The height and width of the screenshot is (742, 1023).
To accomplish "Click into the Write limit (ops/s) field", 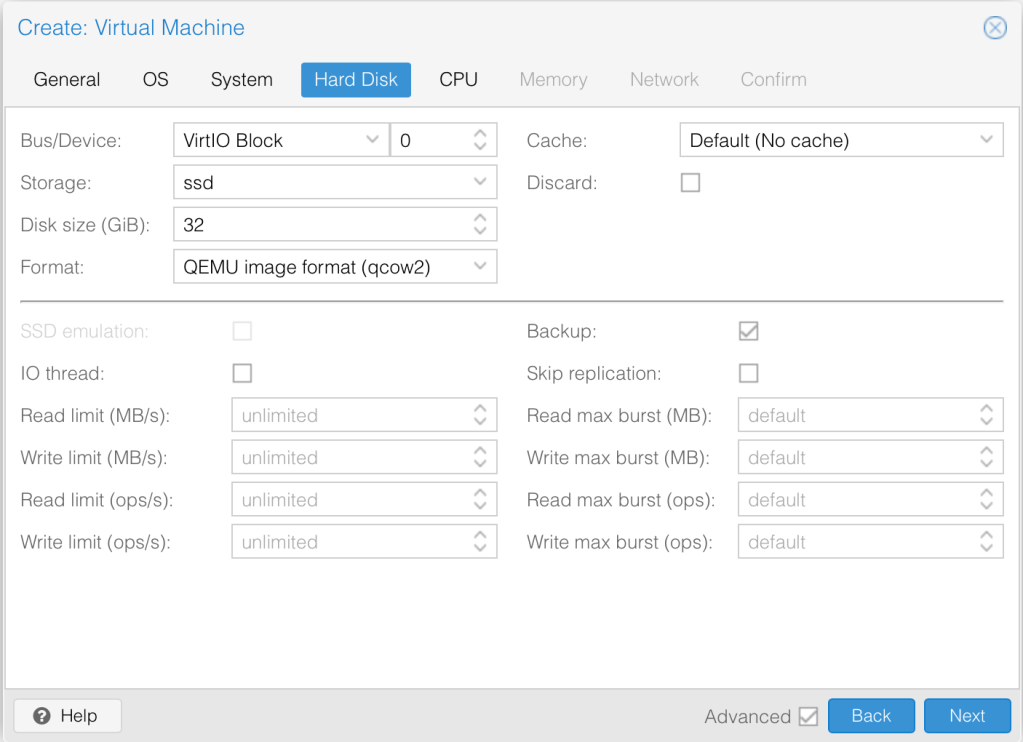I will point(348,542).
